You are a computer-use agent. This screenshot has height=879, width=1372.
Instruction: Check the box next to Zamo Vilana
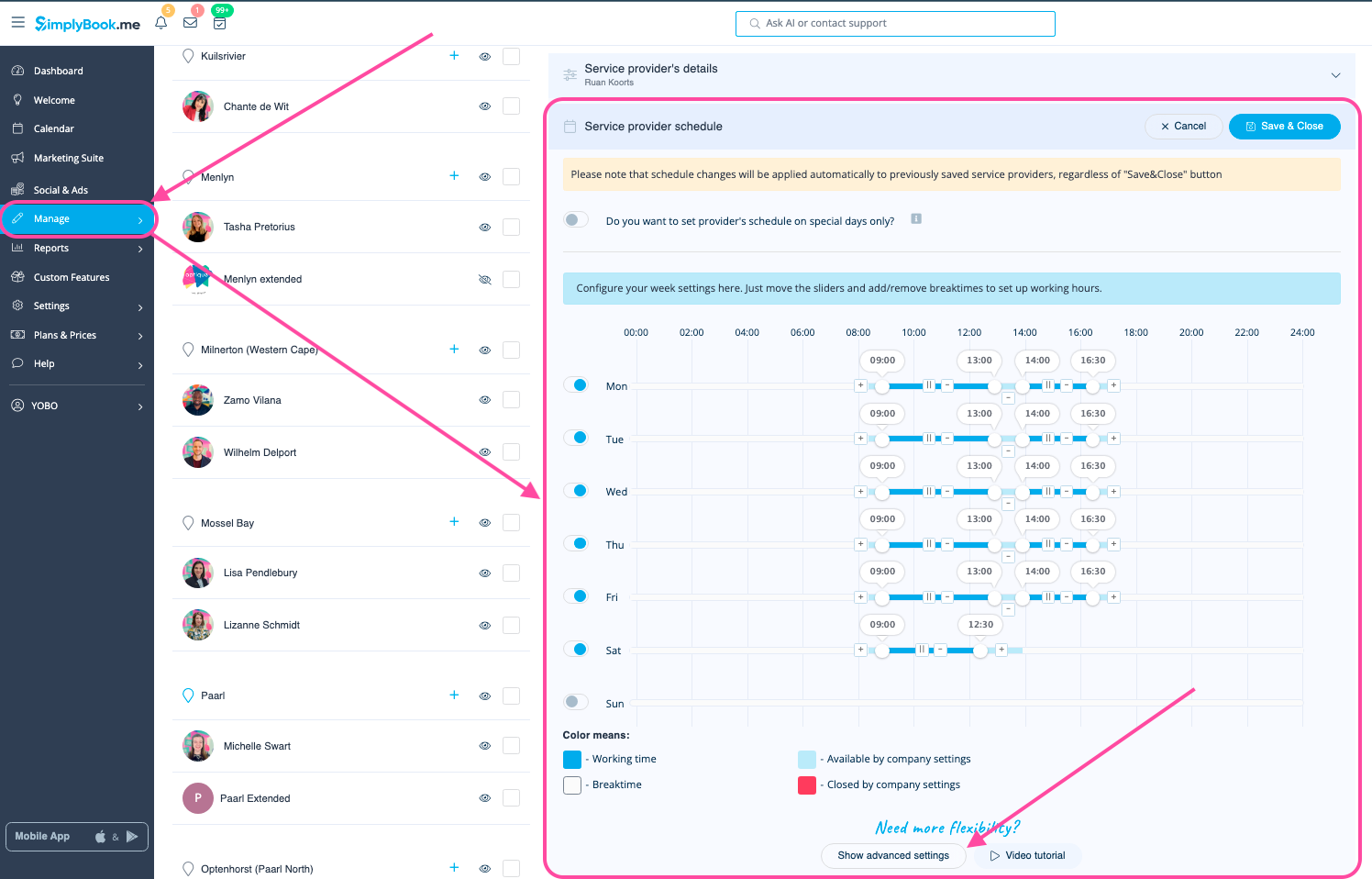512,399
